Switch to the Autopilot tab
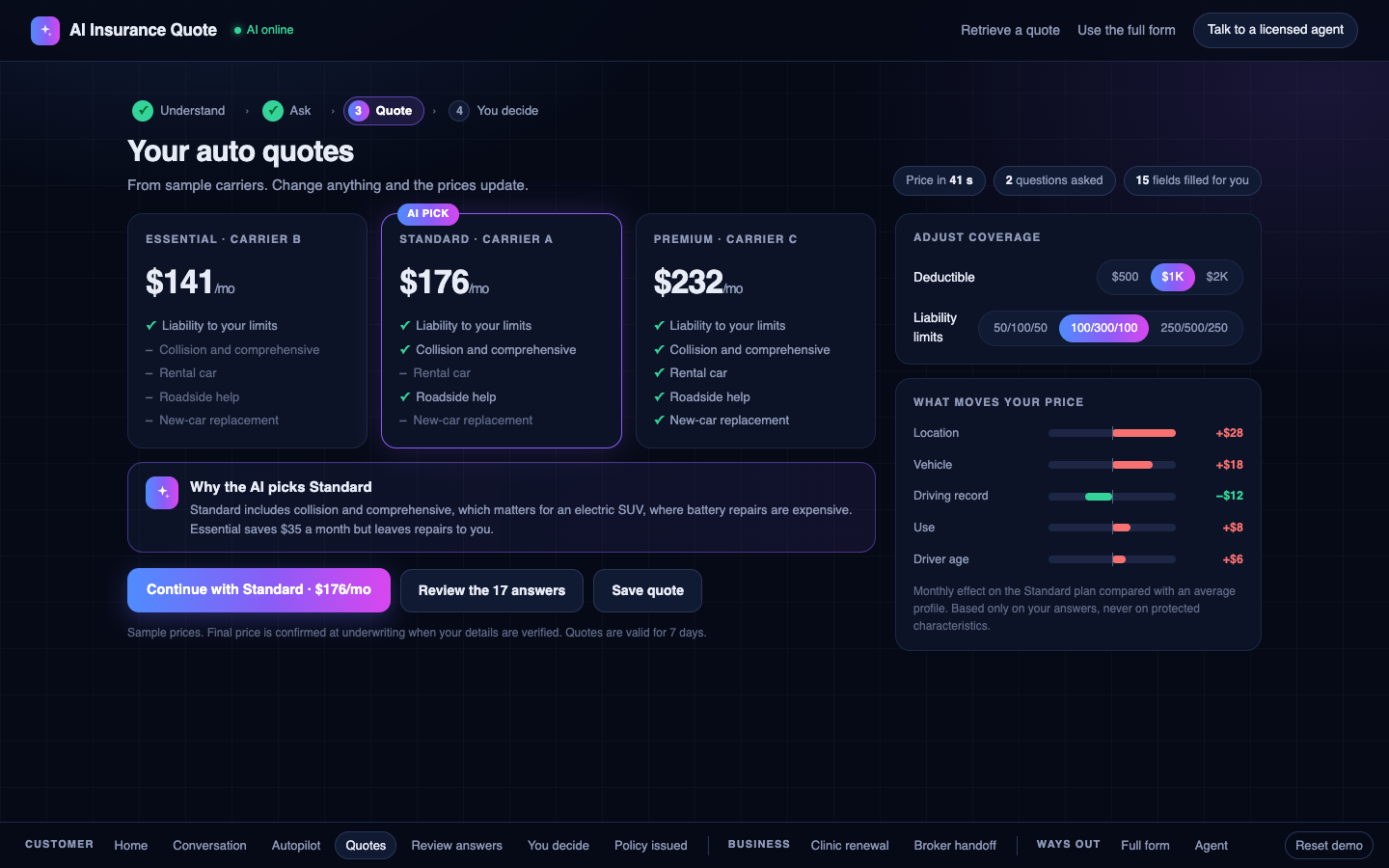 pyautogui.click(x=296, y=845)
